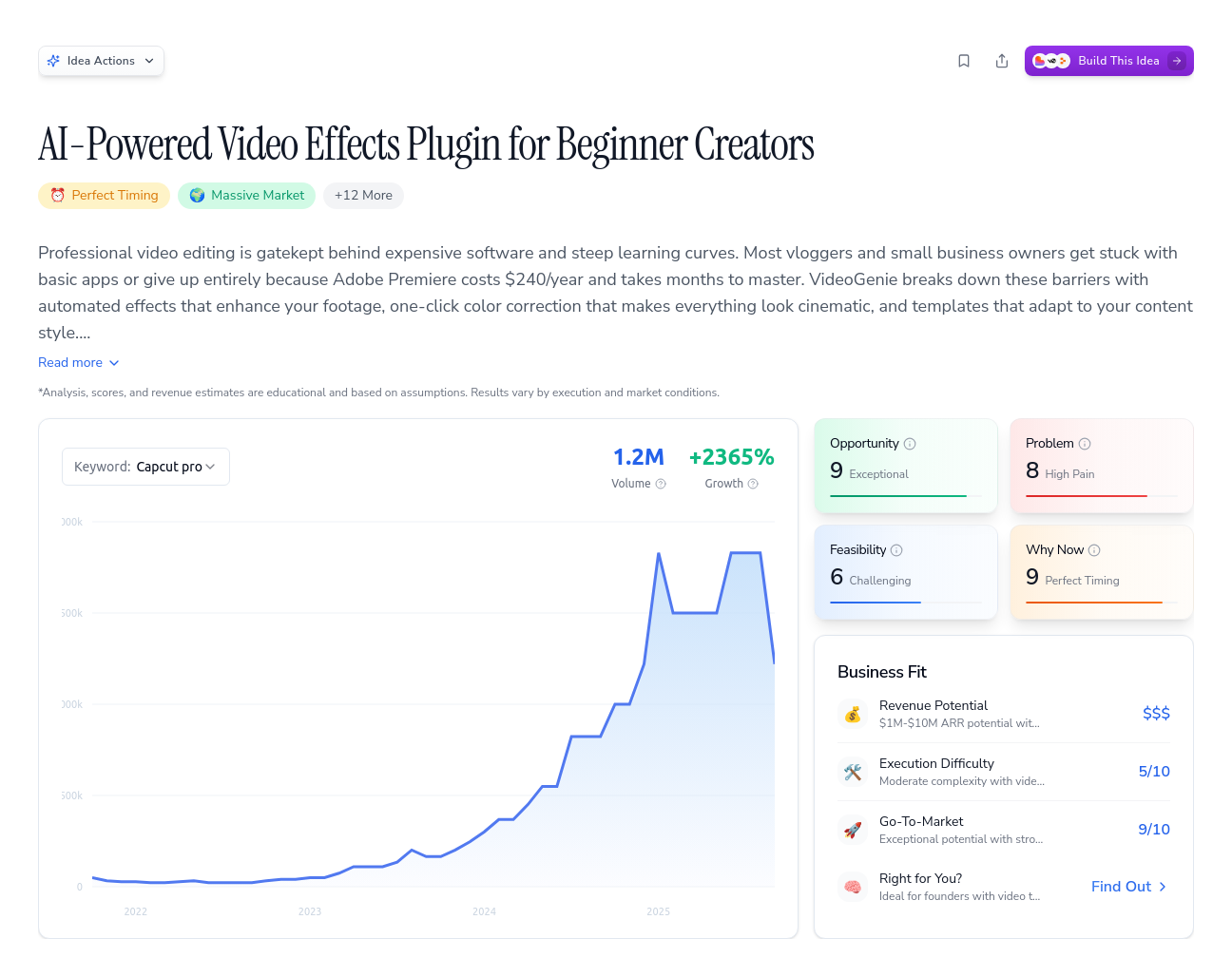Click the Why Now info icon

tap(1095, 549)
